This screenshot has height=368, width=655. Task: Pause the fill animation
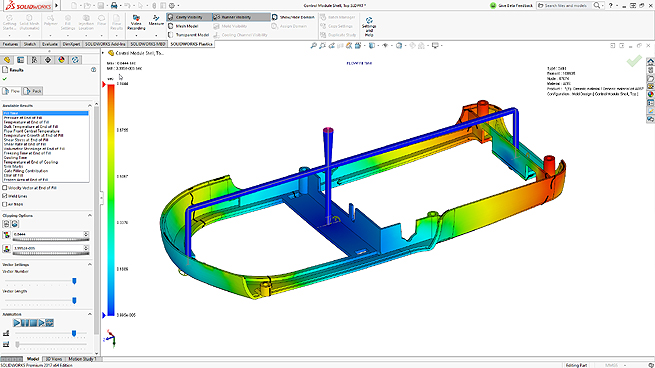[25, 322]
